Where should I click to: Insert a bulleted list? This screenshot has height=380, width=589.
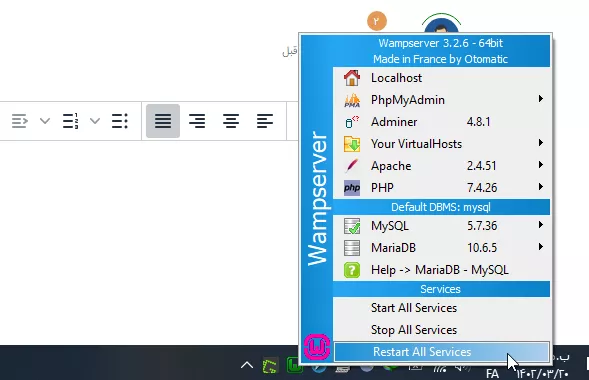pyautogui.click(x=120, y=121)
